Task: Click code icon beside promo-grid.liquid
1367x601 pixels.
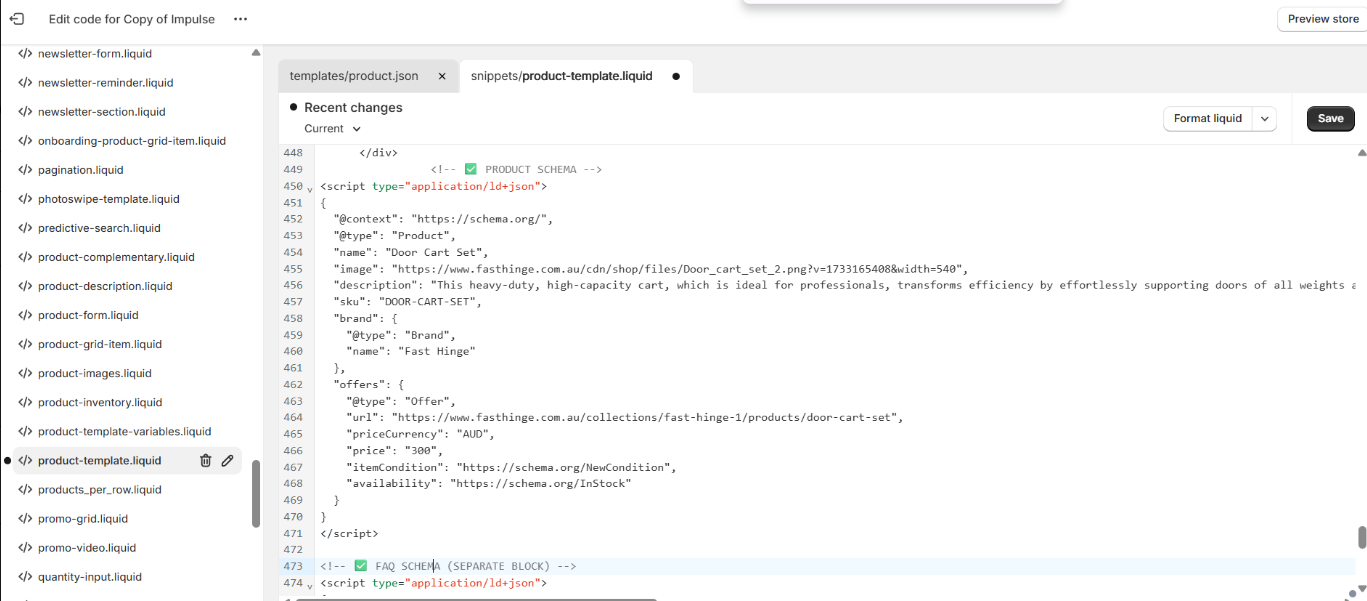Action: click(25, 519)
